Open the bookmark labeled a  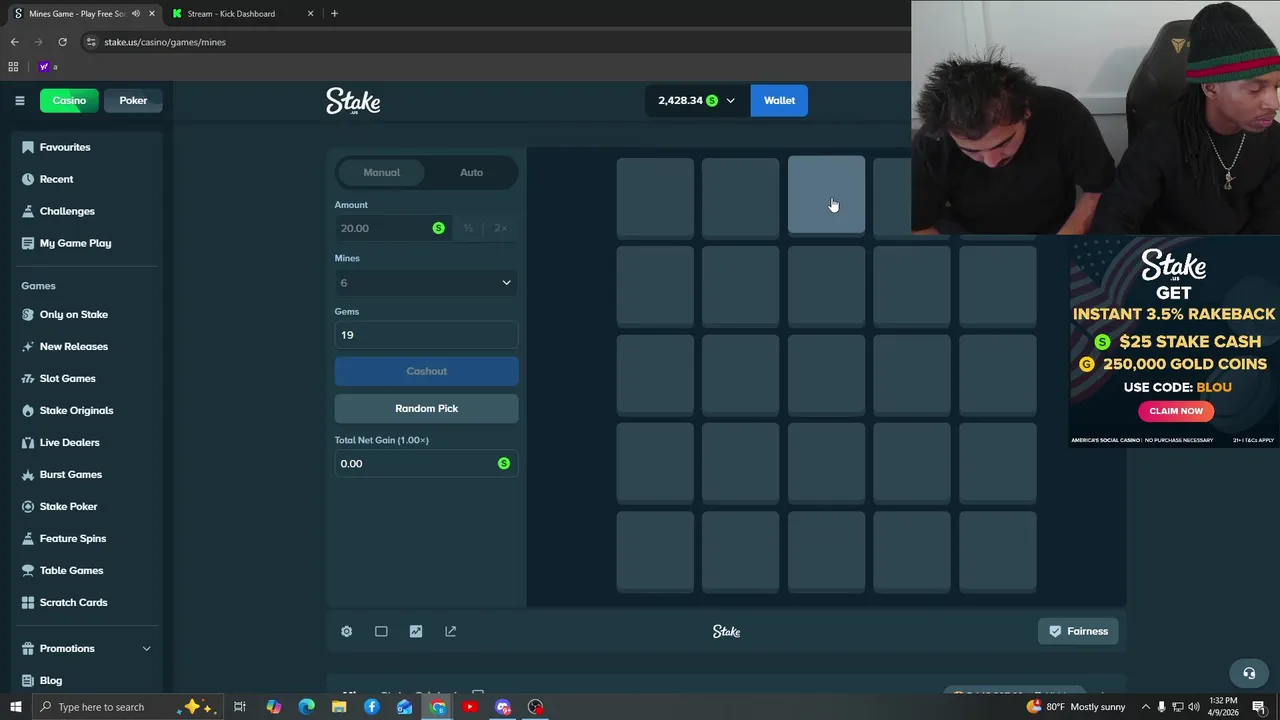tap(48, 67)
